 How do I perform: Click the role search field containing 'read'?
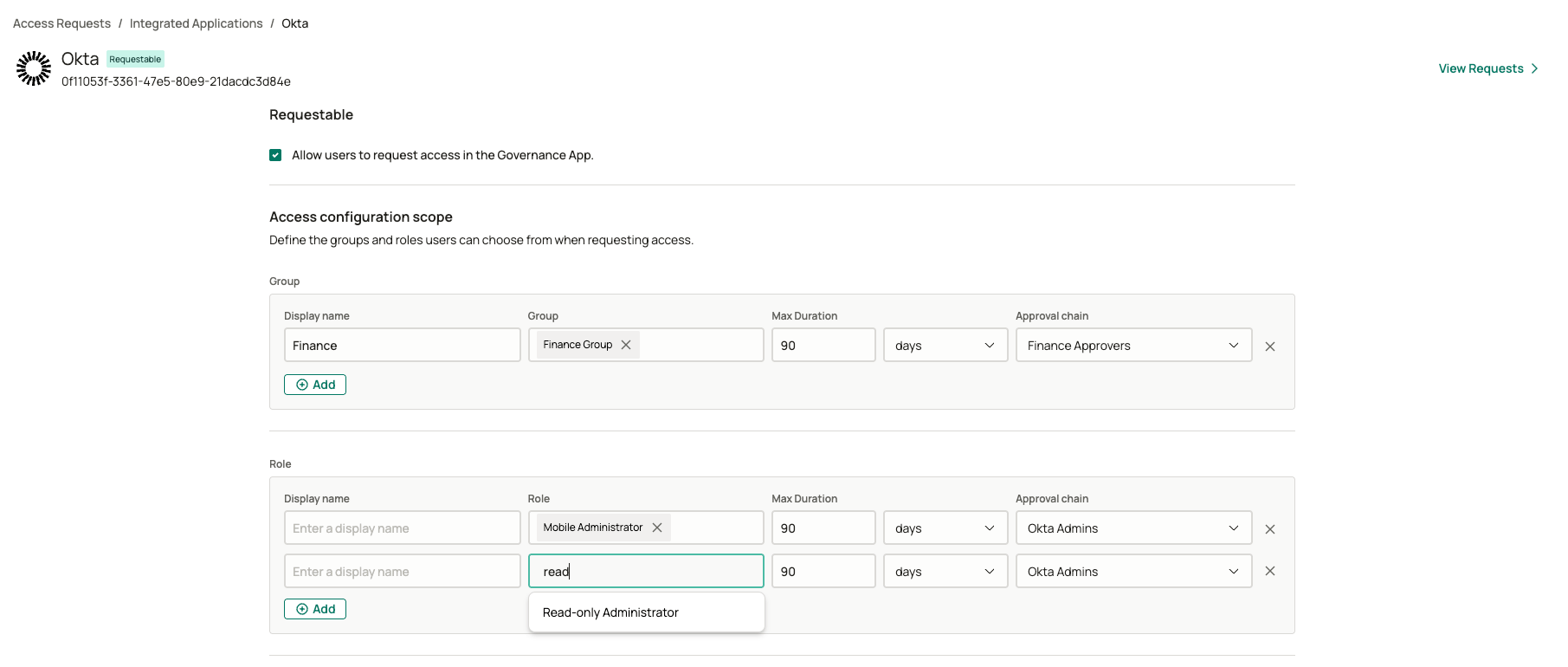[x=647, y=571]
